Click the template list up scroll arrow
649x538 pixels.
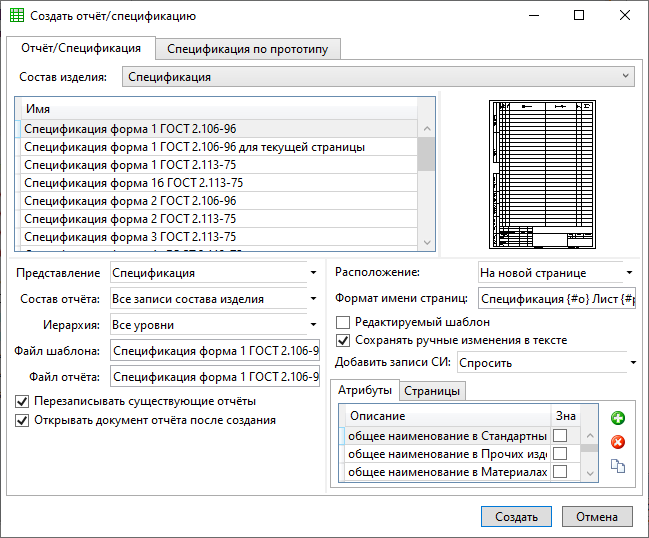(x=427, y=128)
